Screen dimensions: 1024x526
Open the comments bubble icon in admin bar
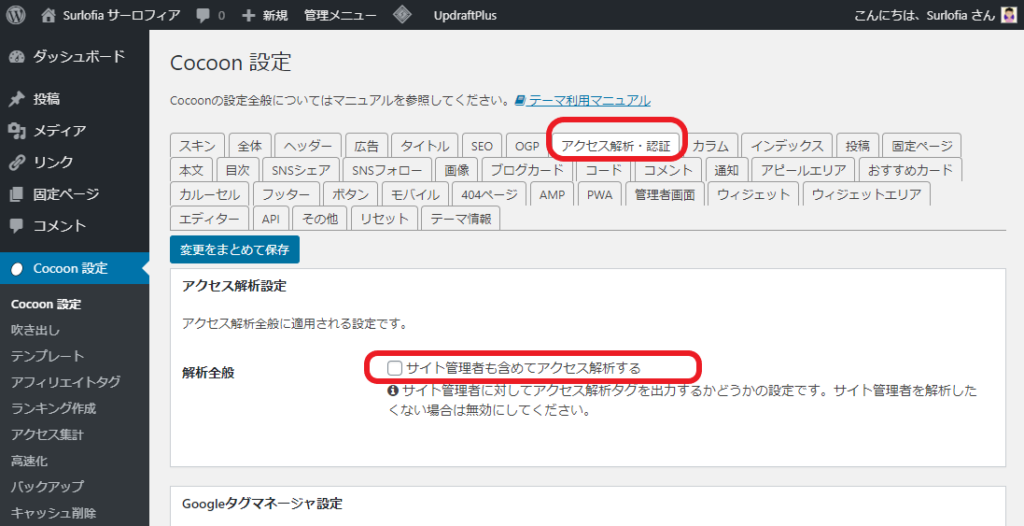(x=203, y=16)
